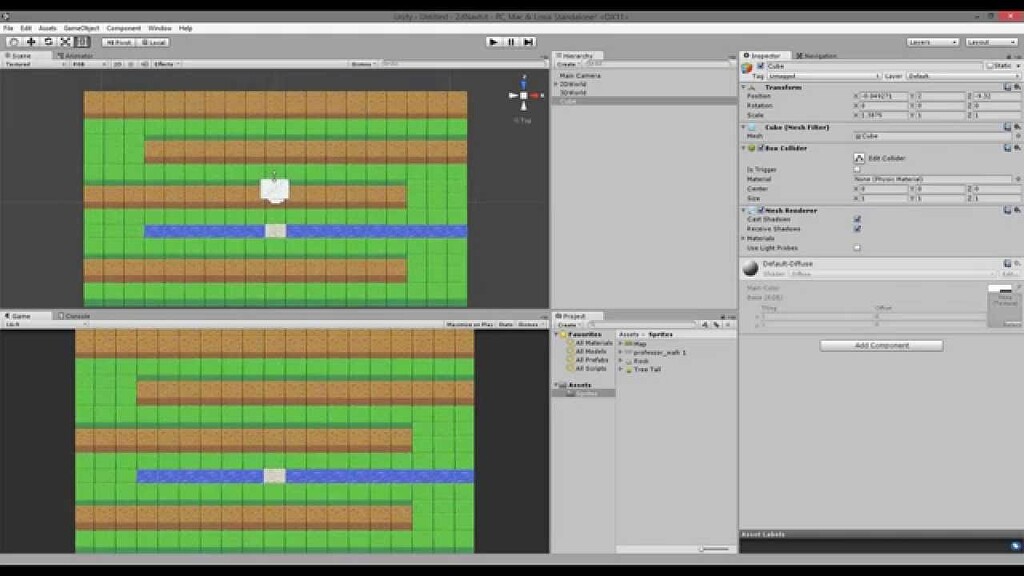Switch pivot mode using the Pivot toggle
This screenshot has width=1024, height=576.
(x=117, y=42)
